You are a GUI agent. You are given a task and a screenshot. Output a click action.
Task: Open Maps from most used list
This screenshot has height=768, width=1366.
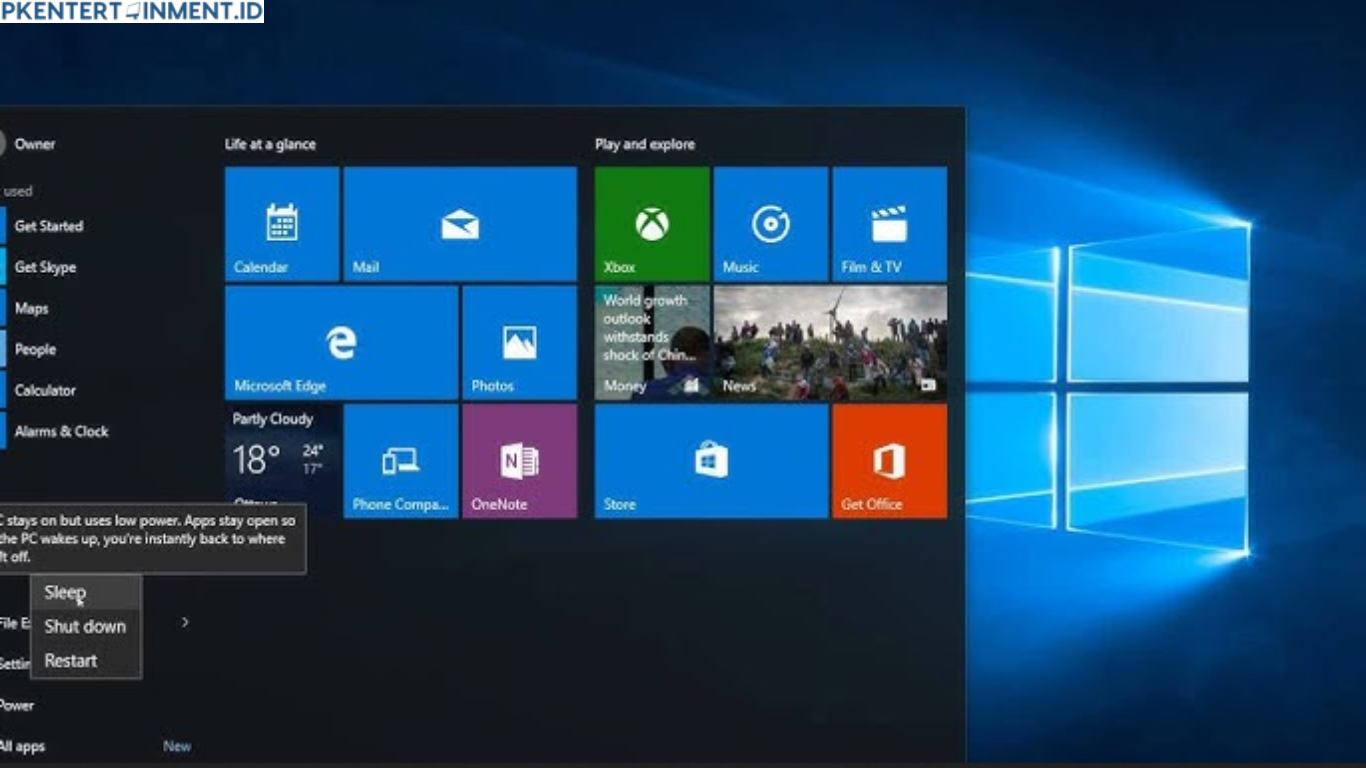[x=31, y=308]
